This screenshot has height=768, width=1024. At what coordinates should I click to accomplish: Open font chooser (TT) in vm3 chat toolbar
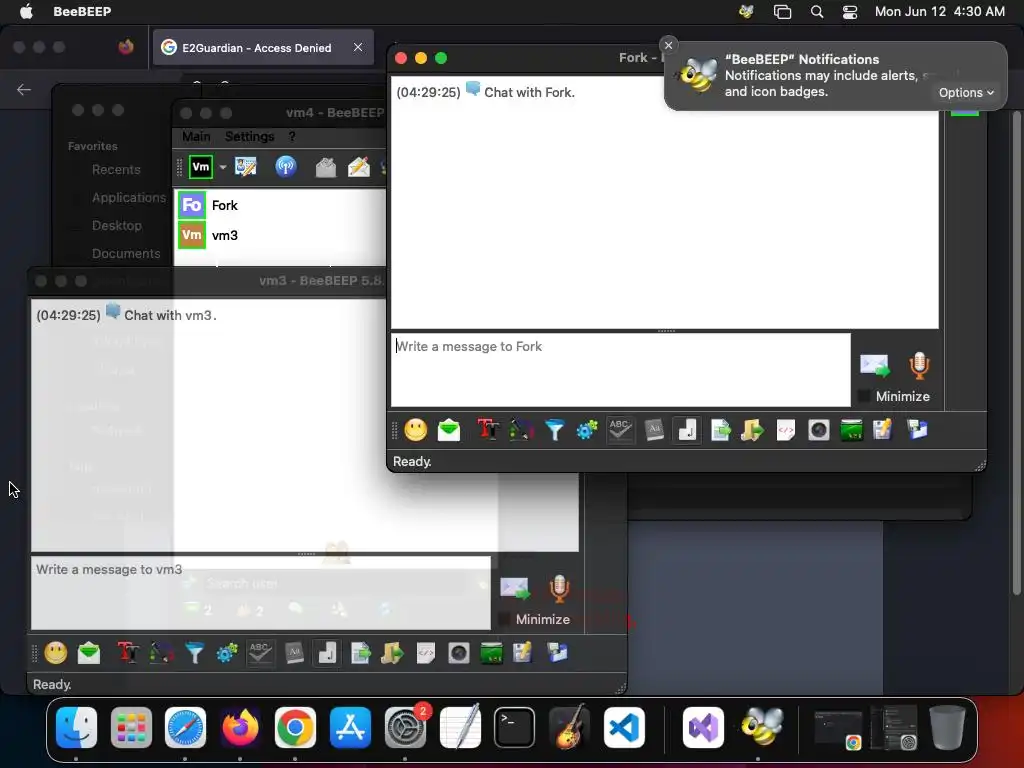127,653
